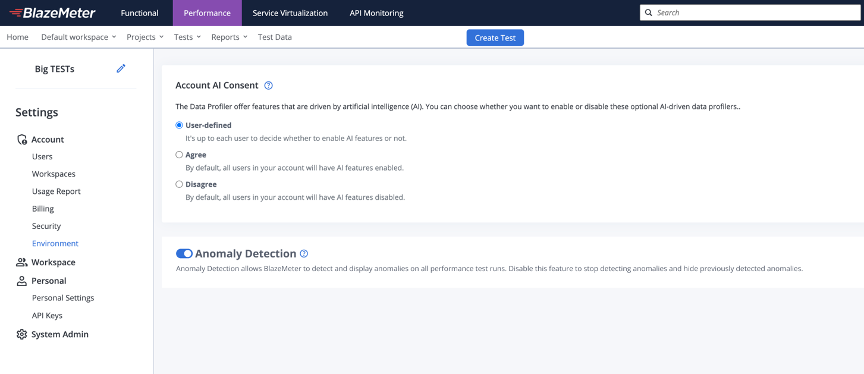Click the Personal section label

[x=49, y=281]
